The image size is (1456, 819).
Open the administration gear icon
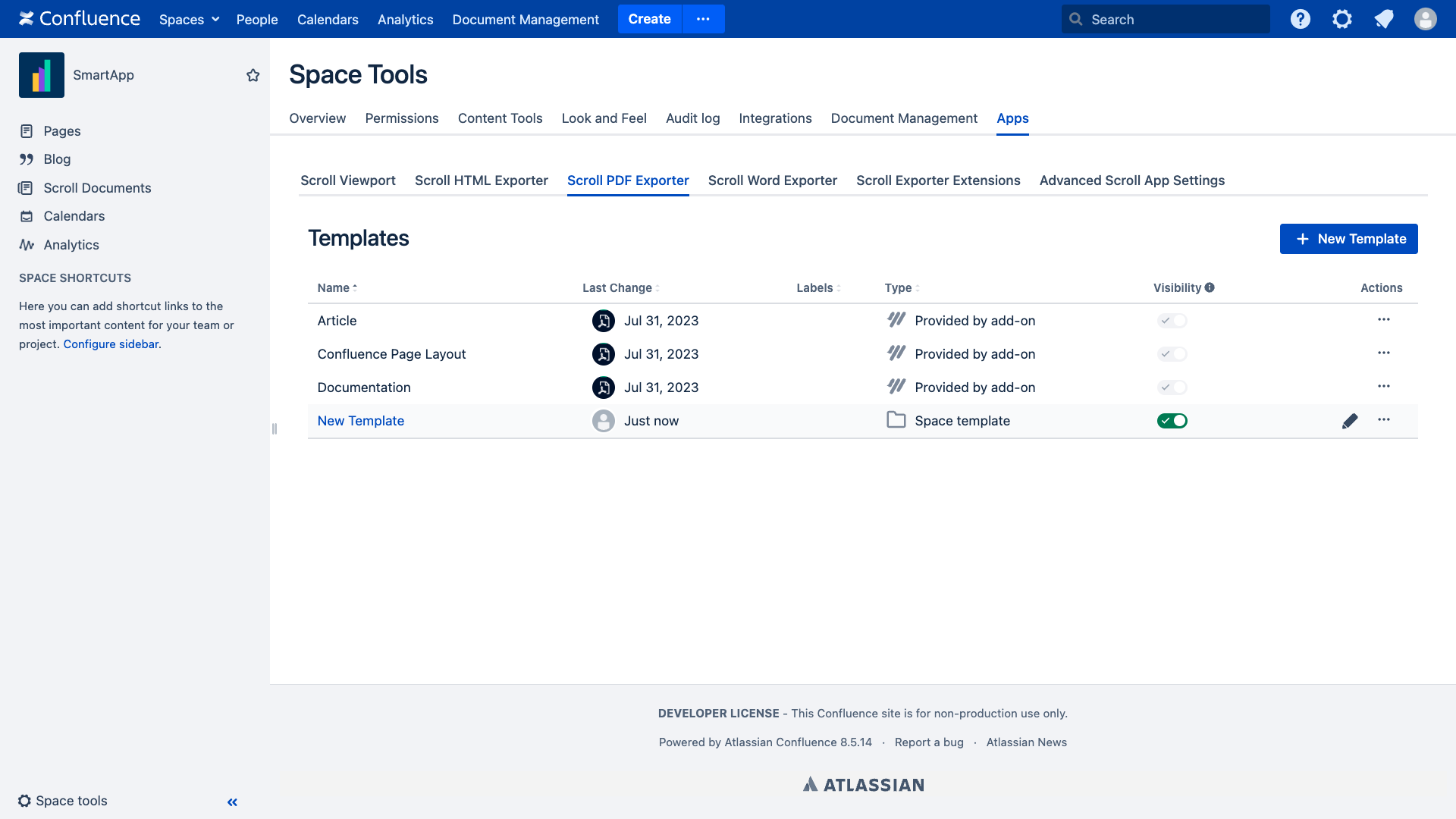pos(1342,19)
